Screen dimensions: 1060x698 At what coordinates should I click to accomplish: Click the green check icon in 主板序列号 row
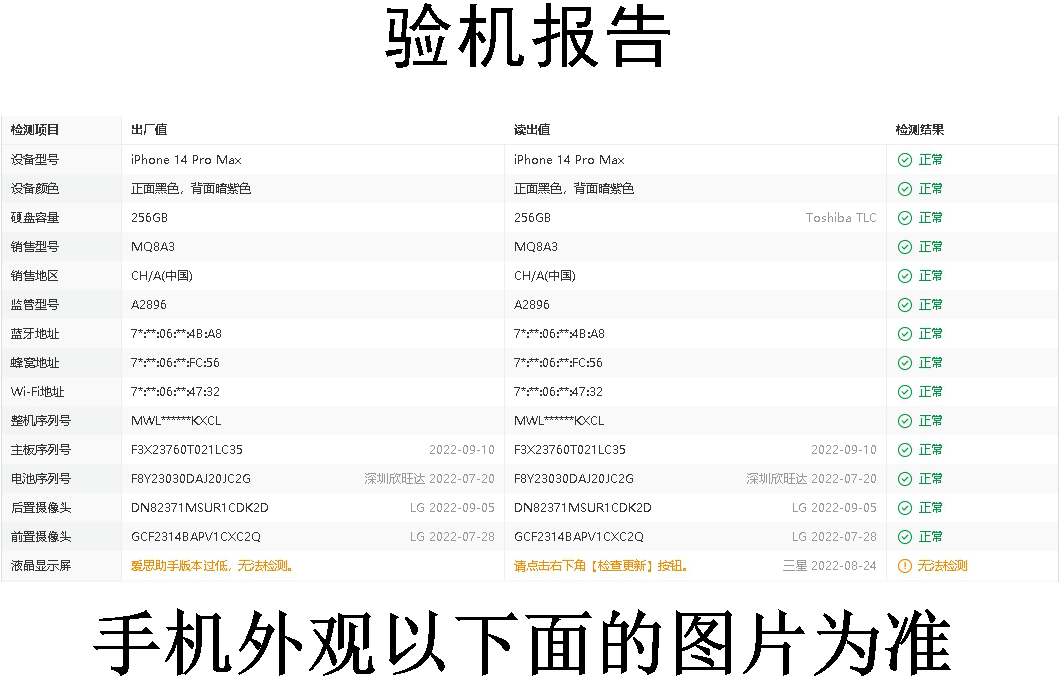coord(905,450)
